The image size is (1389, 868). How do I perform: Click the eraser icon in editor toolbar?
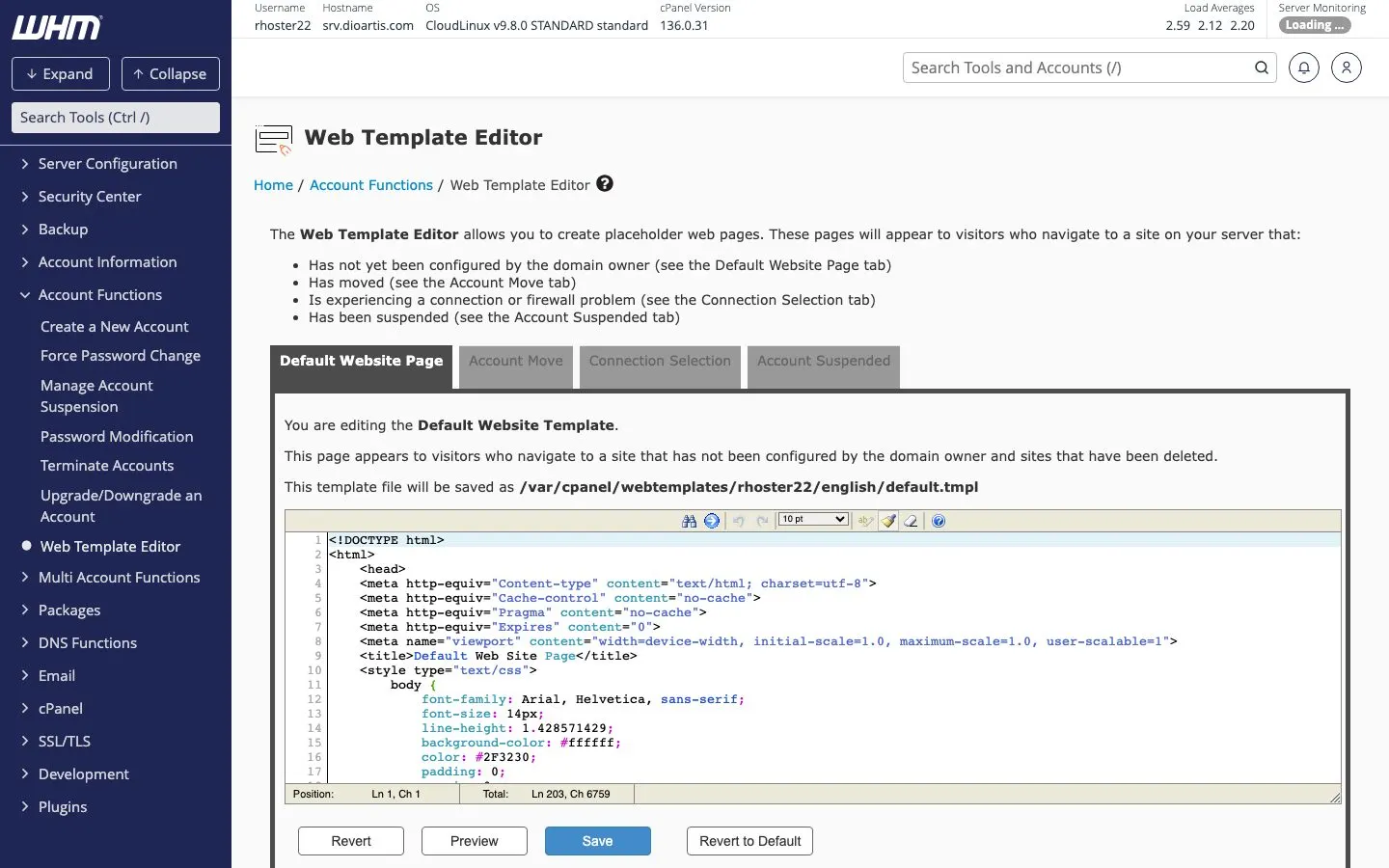pos(911,521)
